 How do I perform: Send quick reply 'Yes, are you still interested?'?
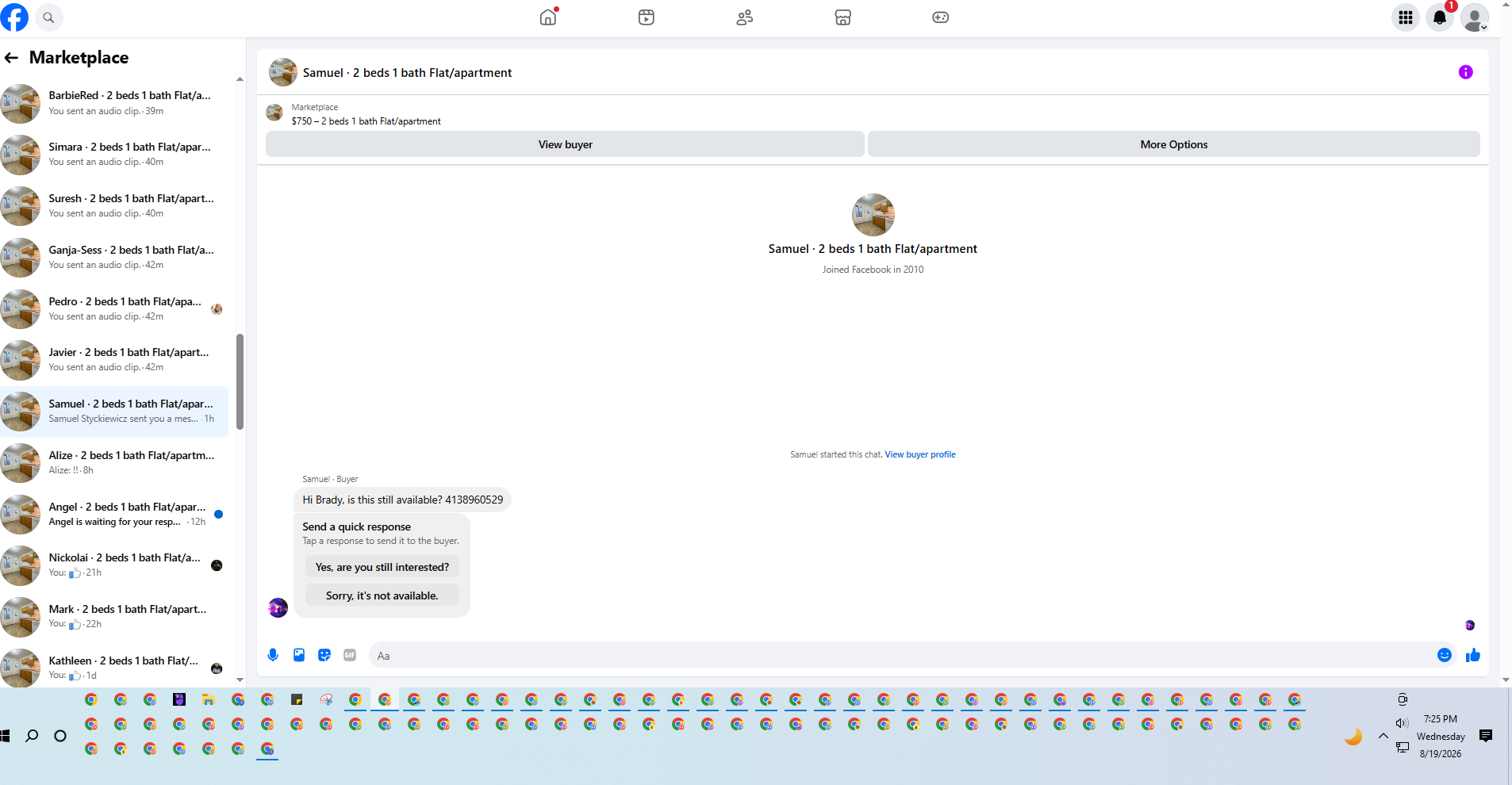point(382,567)
